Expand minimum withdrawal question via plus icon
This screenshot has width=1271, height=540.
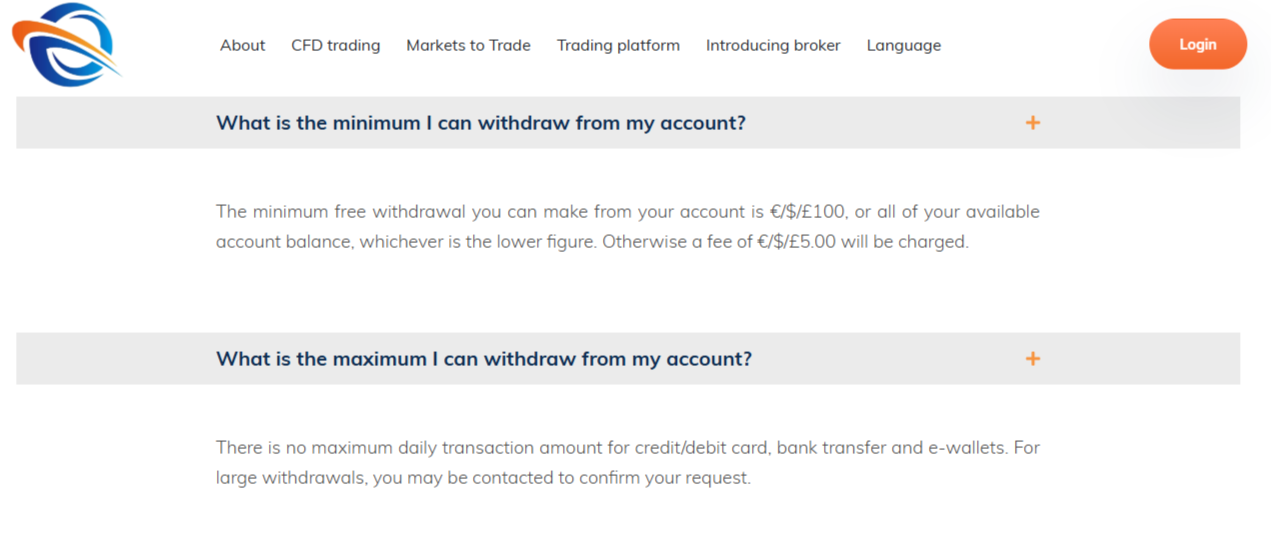[x=1033, y=123]
